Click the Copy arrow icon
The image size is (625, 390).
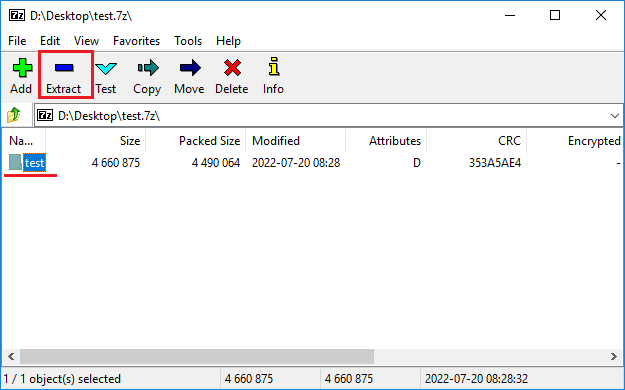coord(148,68)
